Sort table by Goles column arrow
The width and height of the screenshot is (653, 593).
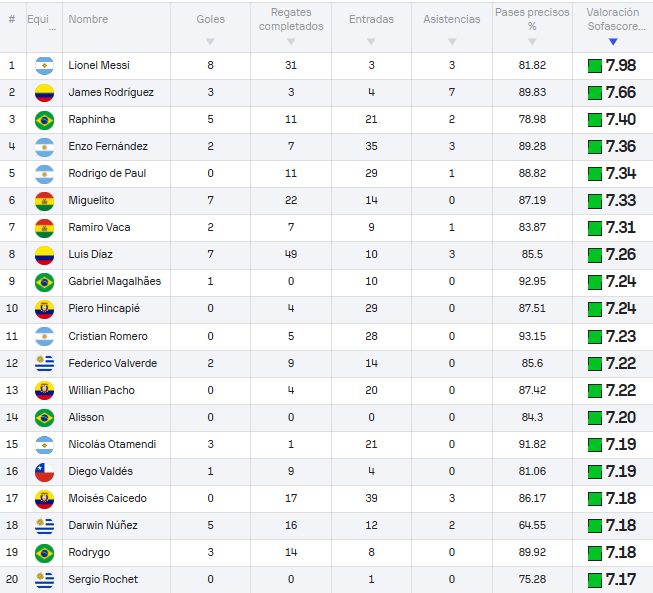210,41
